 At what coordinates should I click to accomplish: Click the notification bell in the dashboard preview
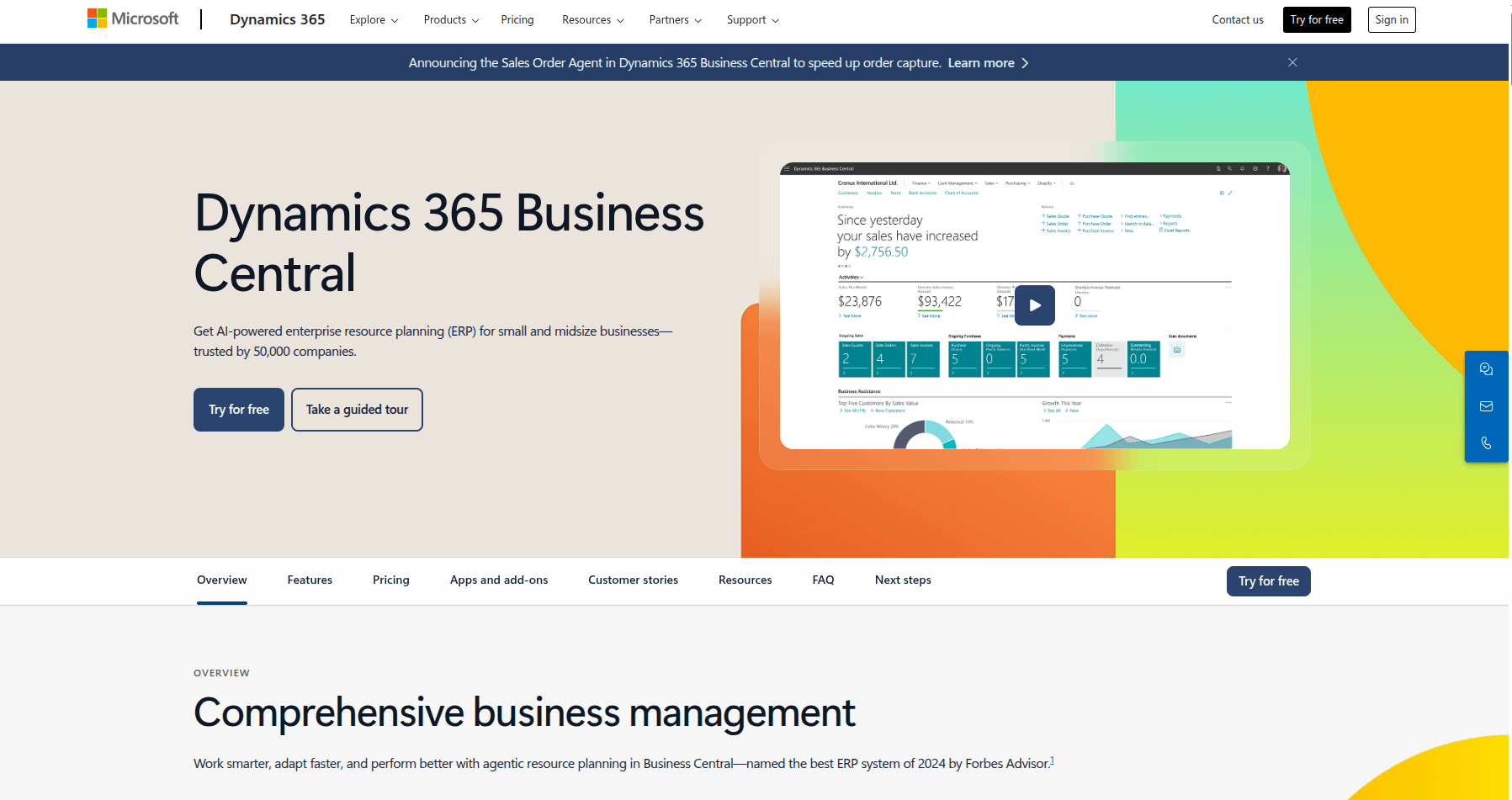pos(1242,168)
